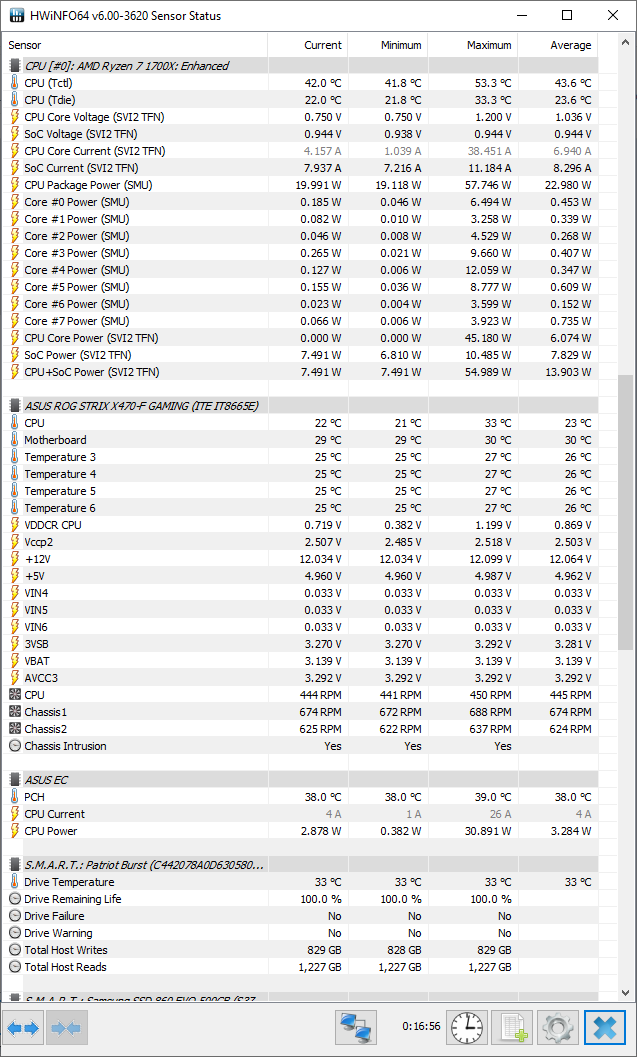The image size is (637, 1057).
Task: Open sensor settings gear icon
Action: pos(557,1028)
